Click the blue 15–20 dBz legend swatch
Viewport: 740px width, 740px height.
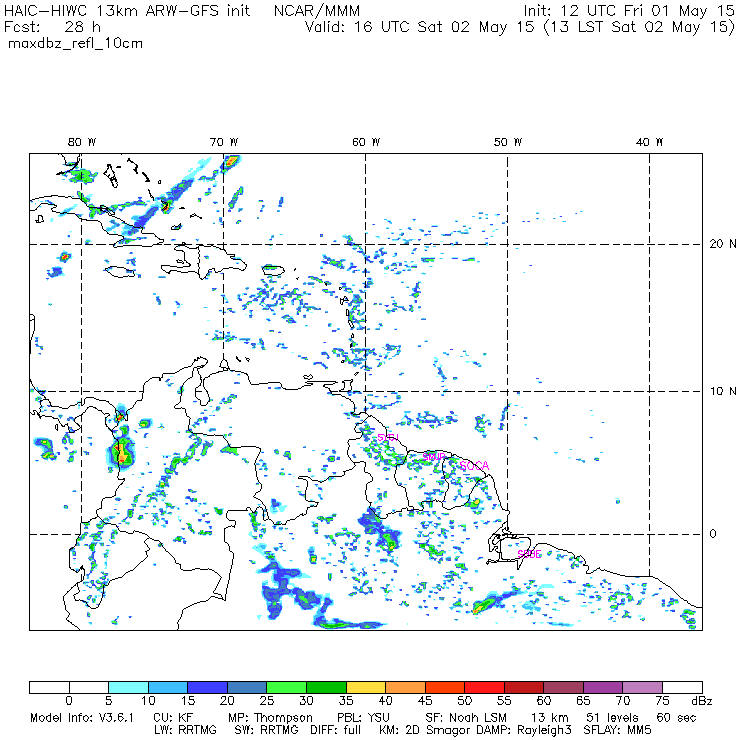pos(208,687)
